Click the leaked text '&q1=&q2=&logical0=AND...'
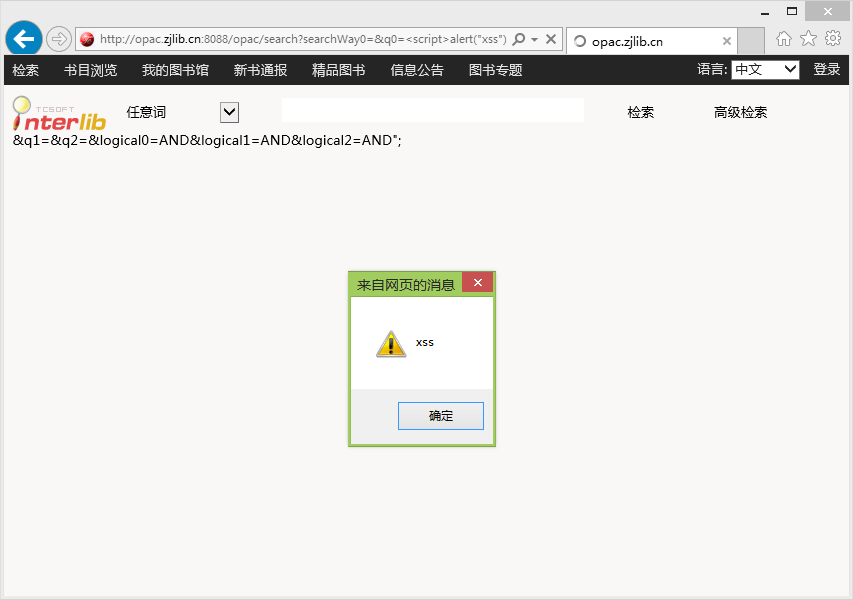The image size is (853, 600). tap(207, 140)
